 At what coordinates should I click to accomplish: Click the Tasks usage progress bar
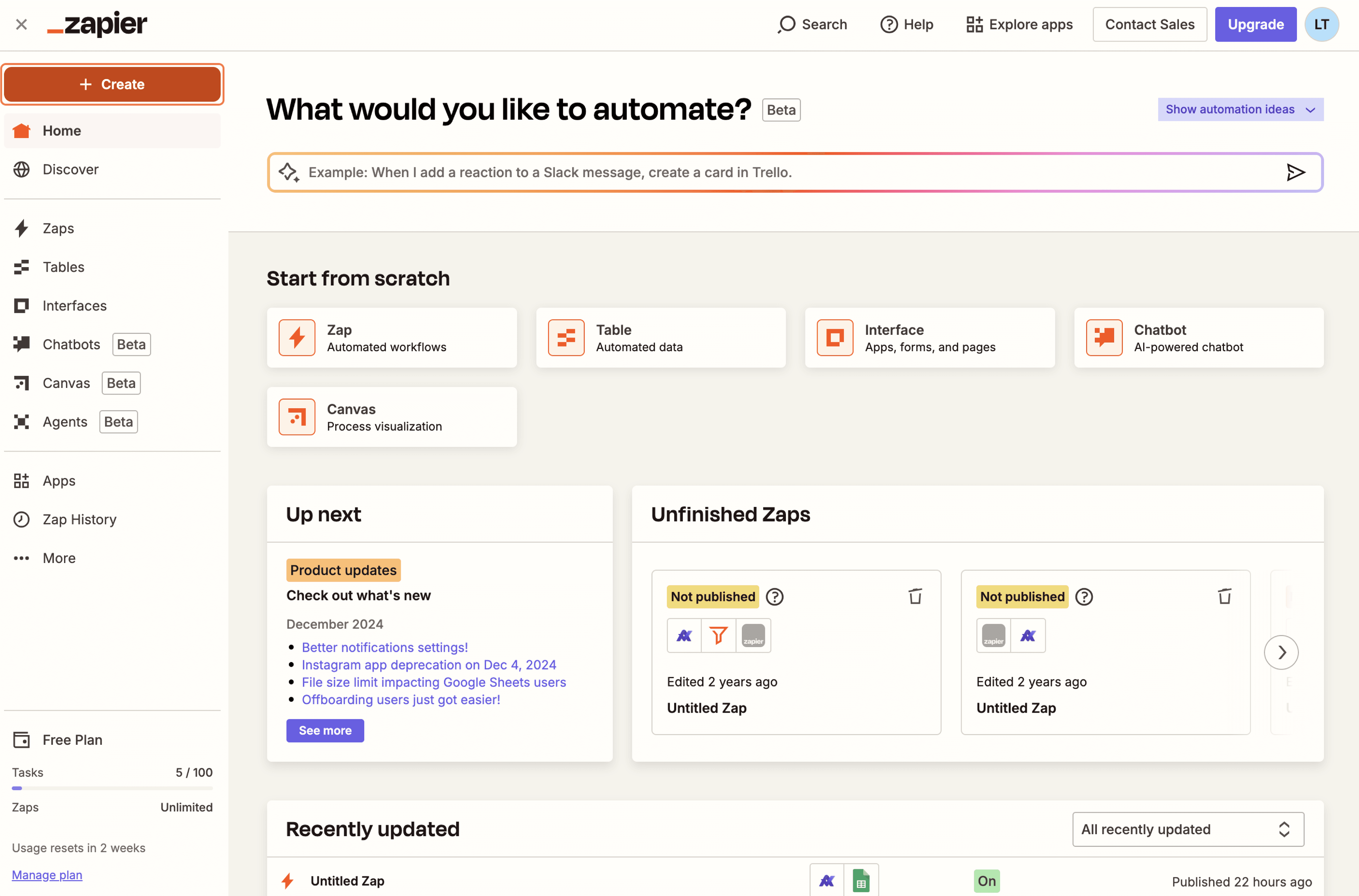click(x=112, y=789)
